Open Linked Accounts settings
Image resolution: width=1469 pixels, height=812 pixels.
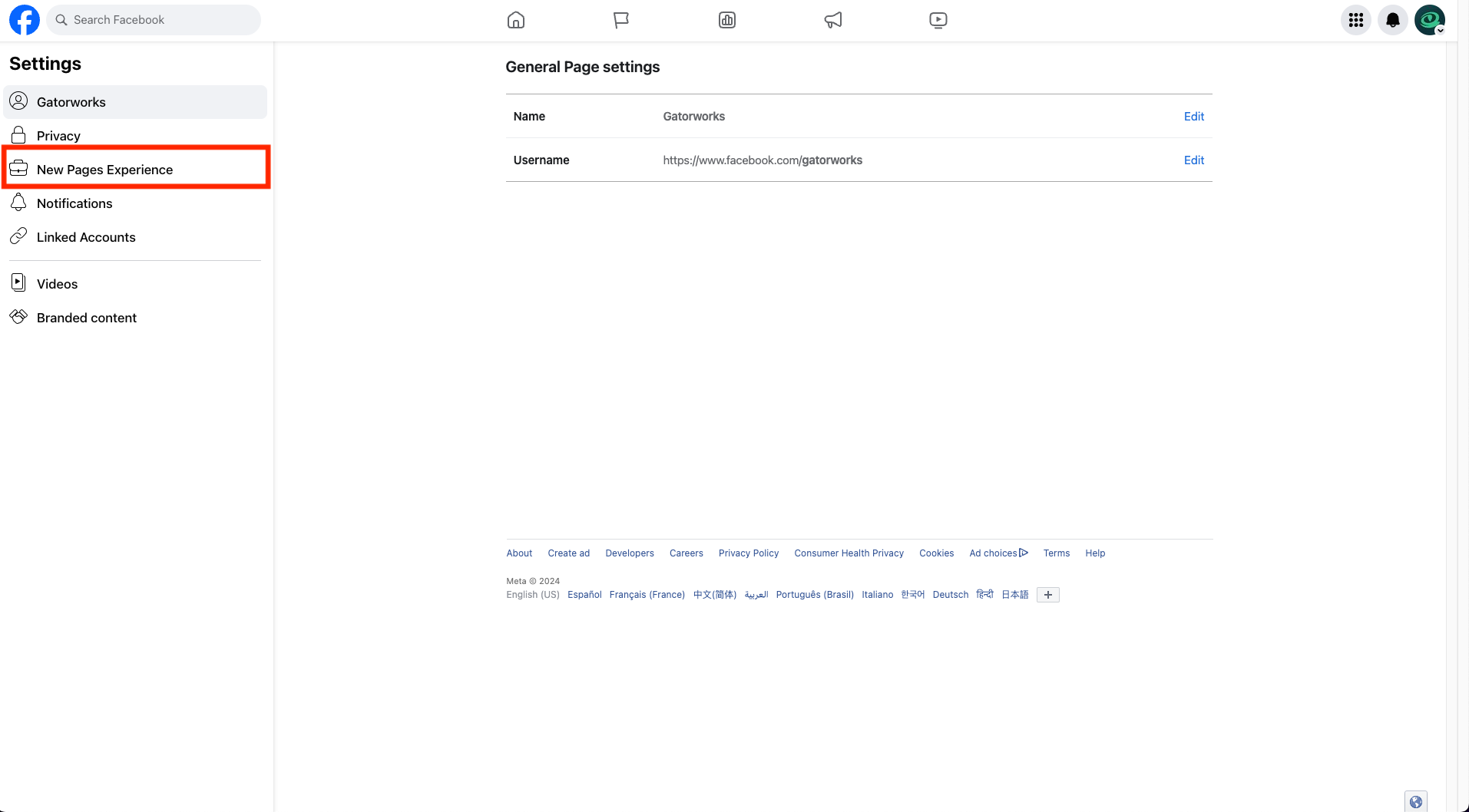(86, 236)
